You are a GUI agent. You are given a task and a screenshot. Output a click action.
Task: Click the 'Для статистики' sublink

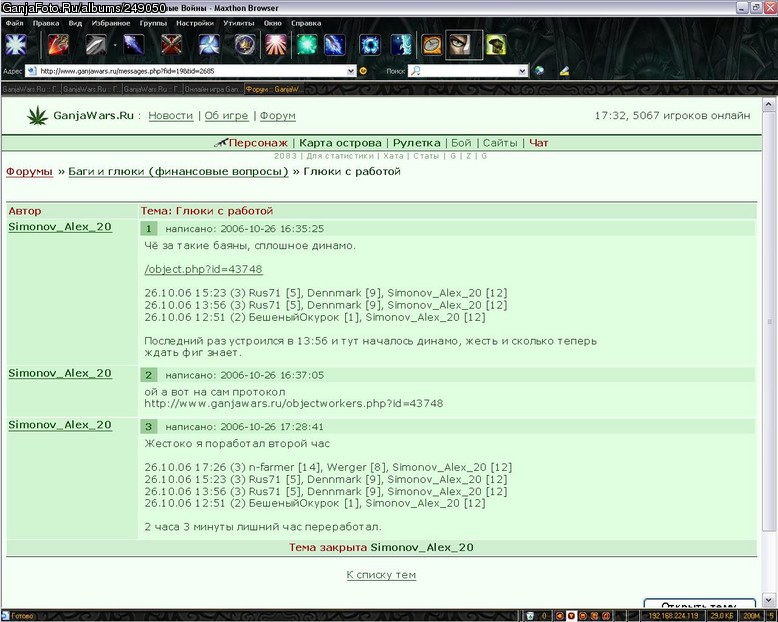[340, 156]
